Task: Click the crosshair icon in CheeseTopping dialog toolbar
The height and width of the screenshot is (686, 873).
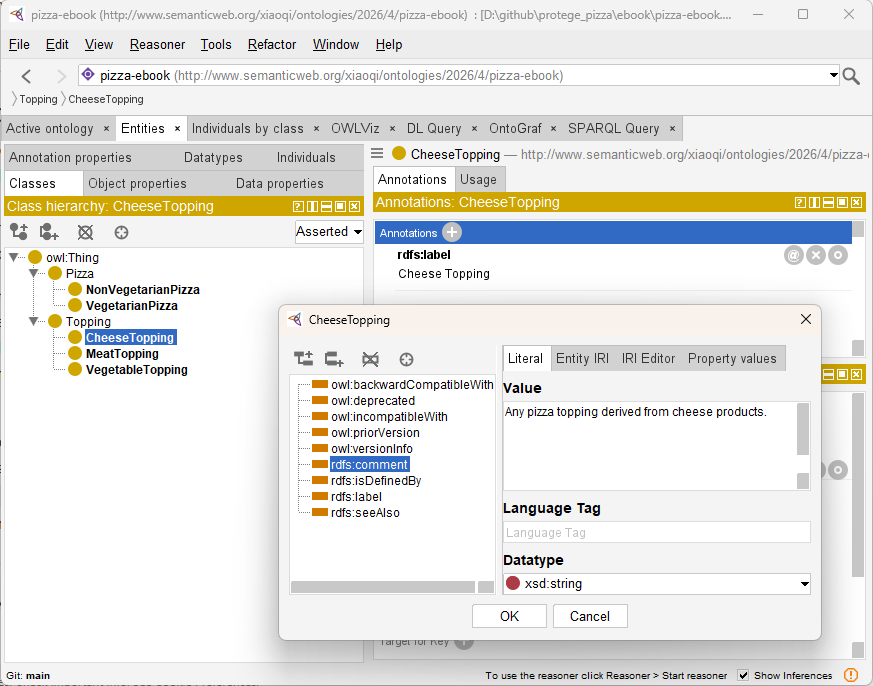Action: click(x=406, y=360)
